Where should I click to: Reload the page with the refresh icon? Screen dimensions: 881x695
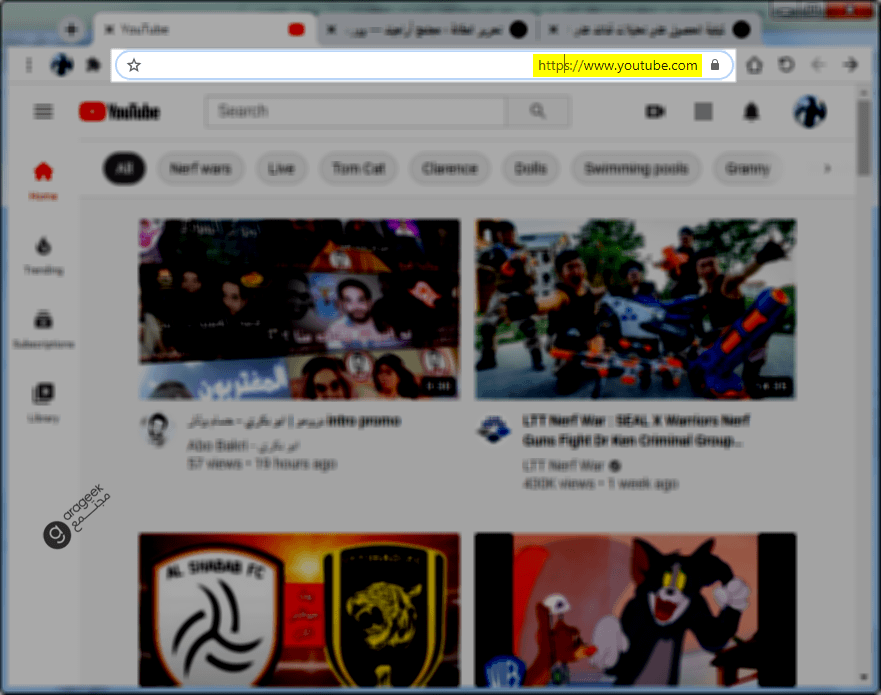(x=786, y=65)
